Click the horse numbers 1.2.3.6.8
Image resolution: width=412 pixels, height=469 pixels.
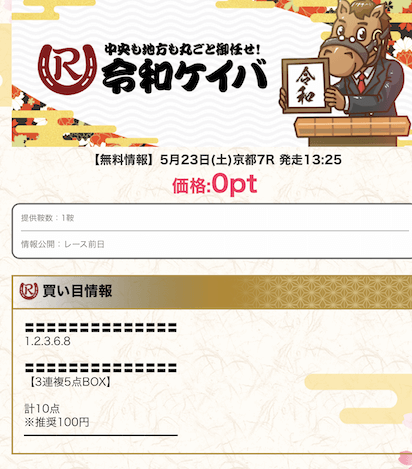[x=48, y=341]
